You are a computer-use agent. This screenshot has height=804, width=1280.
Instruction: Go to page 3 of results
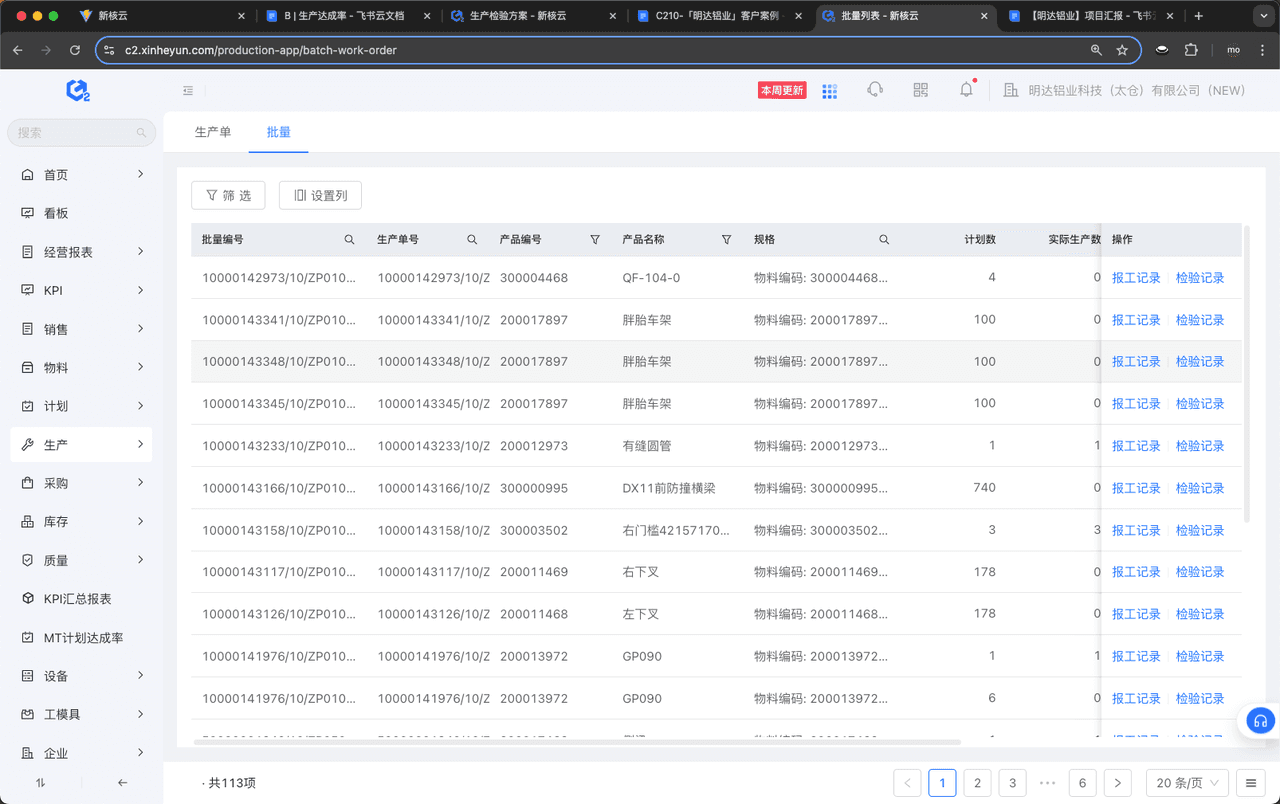[1012, 783]
